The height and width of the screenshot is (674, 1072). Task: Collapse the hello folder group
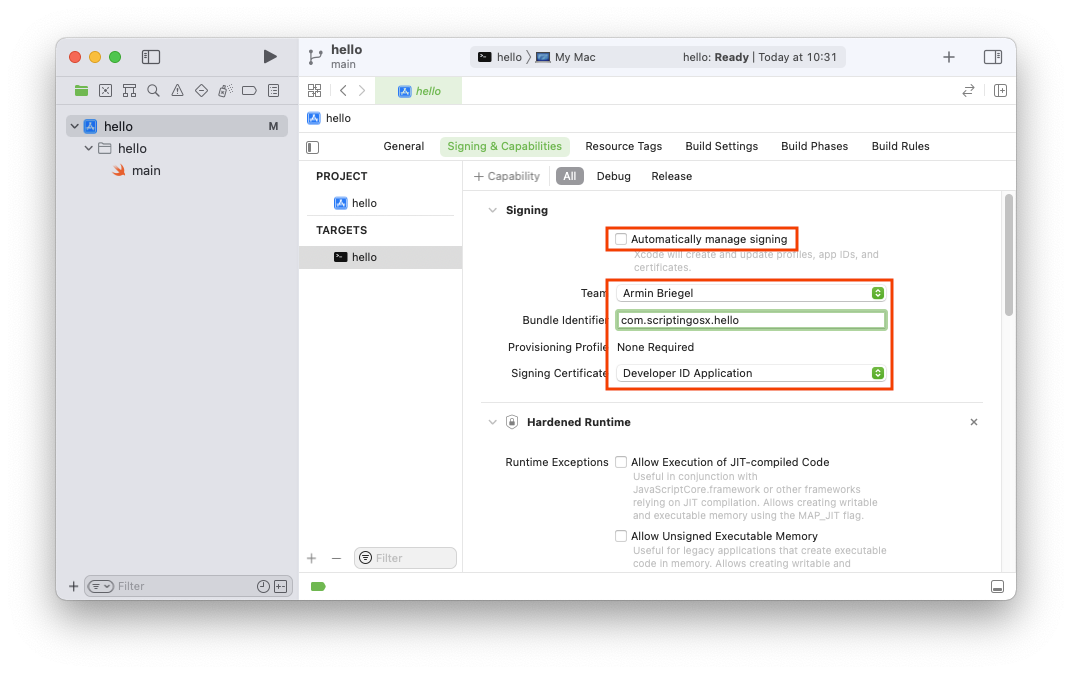point(88,148)
